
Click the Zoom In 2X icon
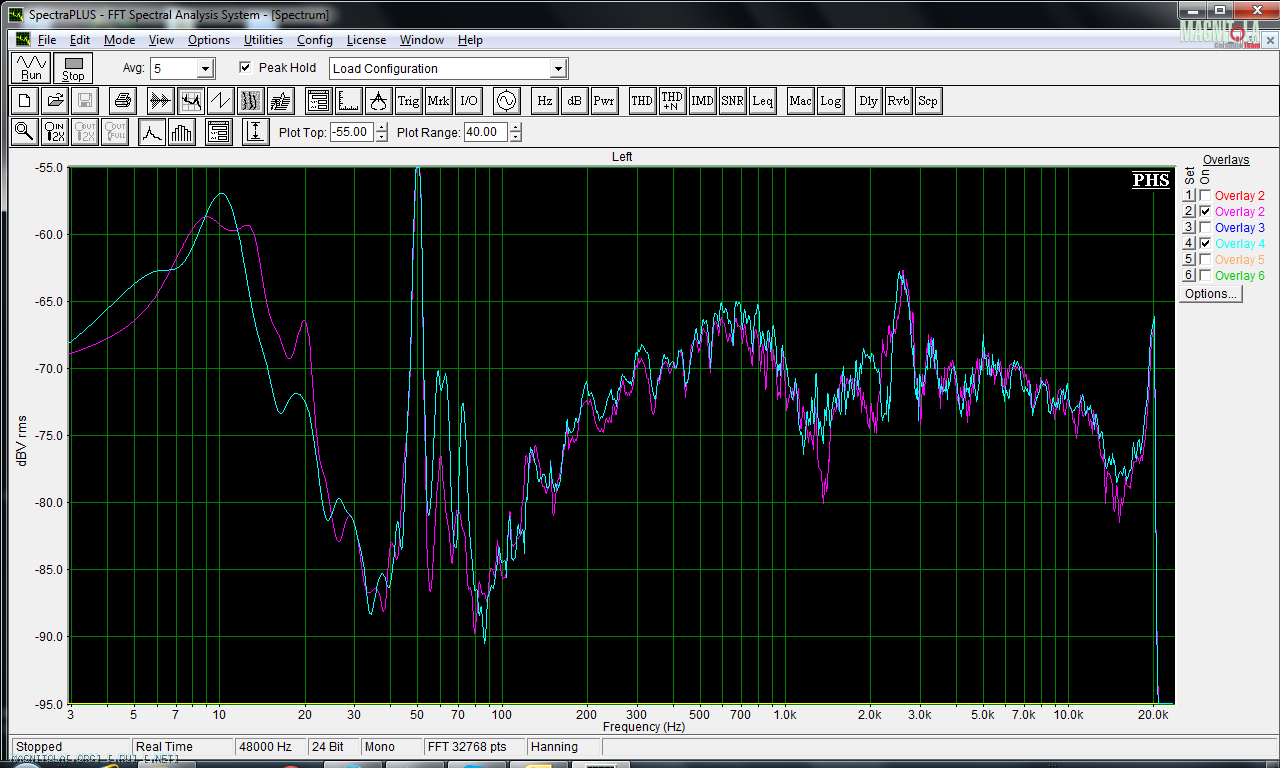(x=55, y=132)
